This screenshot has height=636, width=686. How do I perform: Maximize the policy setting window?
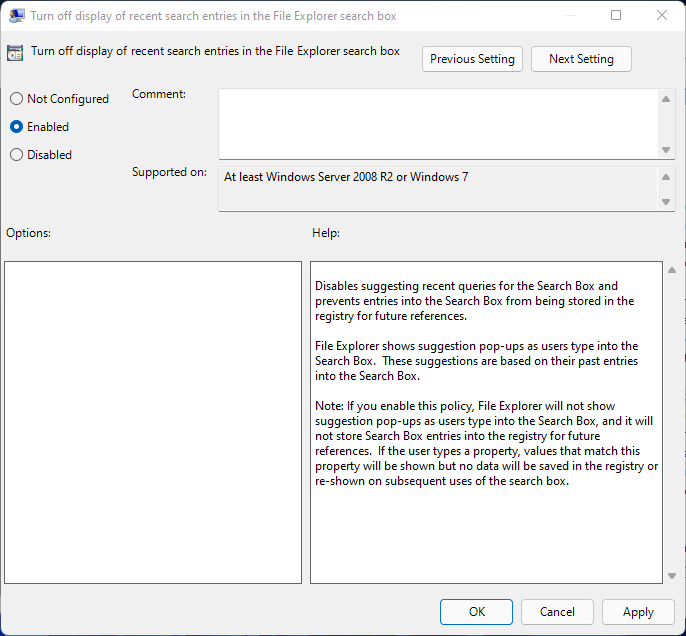coord(616,16)
